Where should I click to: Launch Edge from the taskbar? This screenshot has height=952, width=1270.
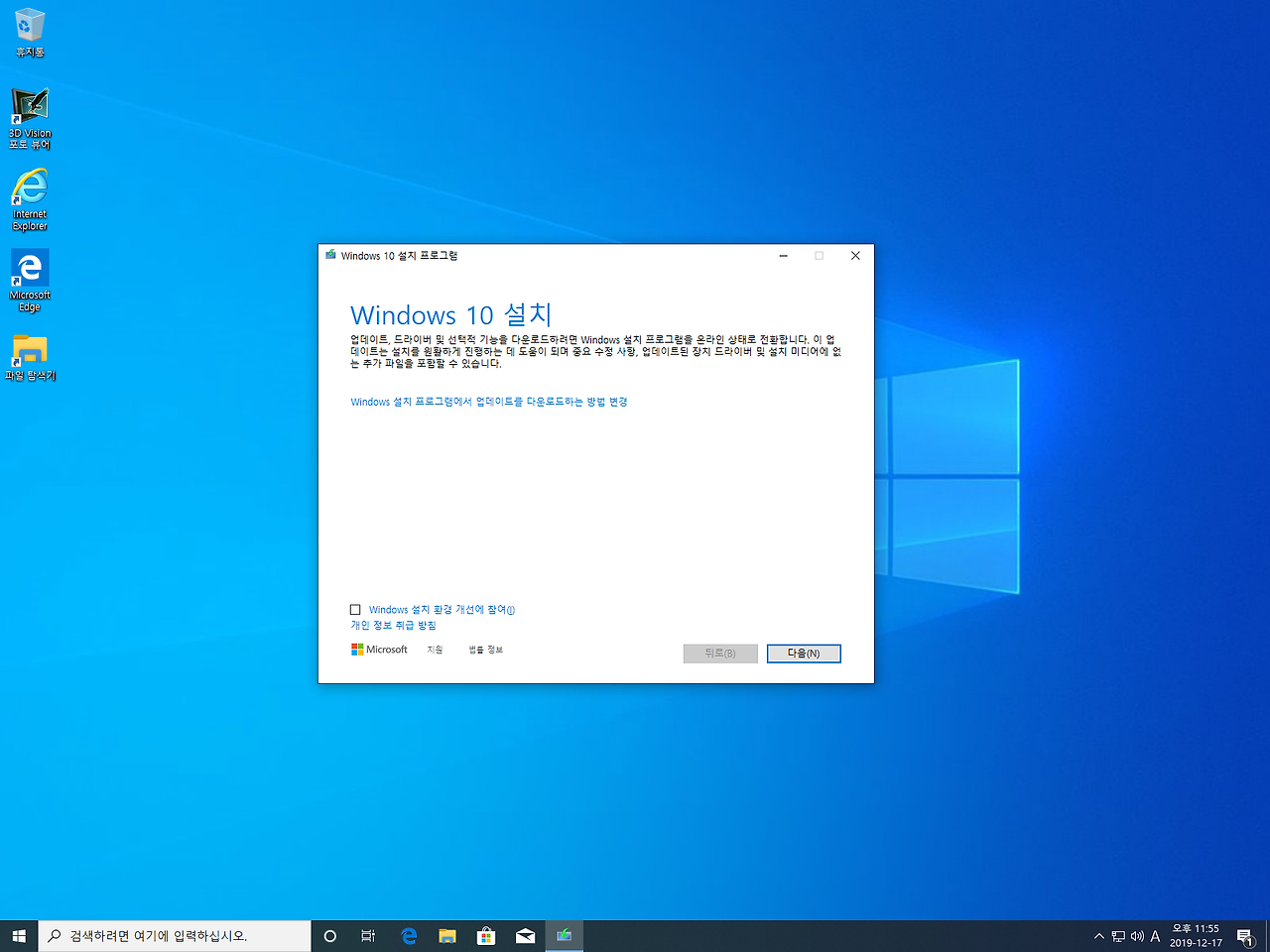click(x=409, y=936)
